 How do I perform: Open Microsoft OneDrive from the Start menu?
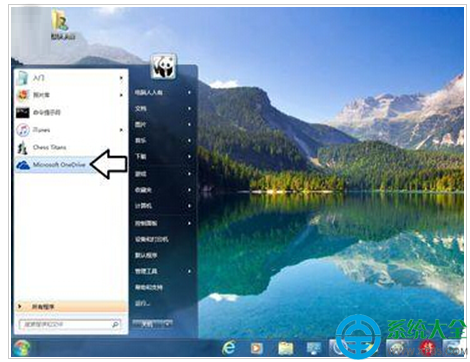coord(54,165)
